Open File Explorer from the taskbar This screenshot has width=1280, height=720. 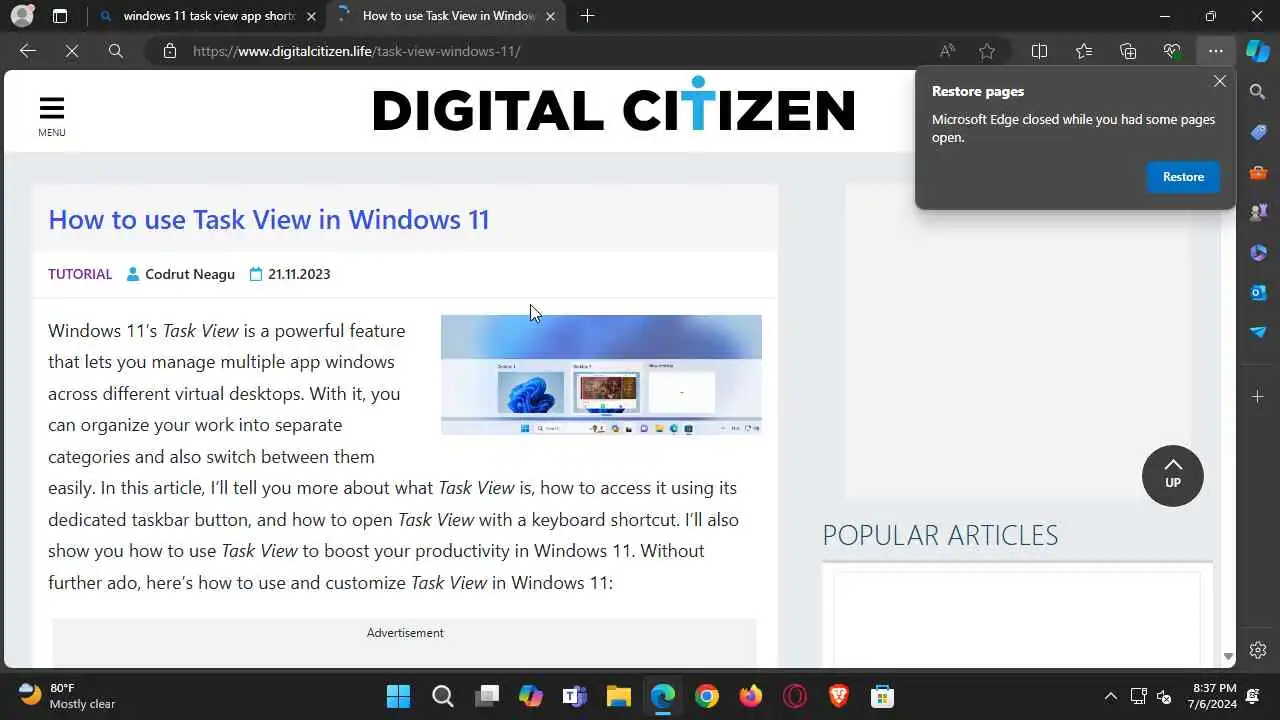(x=618, y=696)
